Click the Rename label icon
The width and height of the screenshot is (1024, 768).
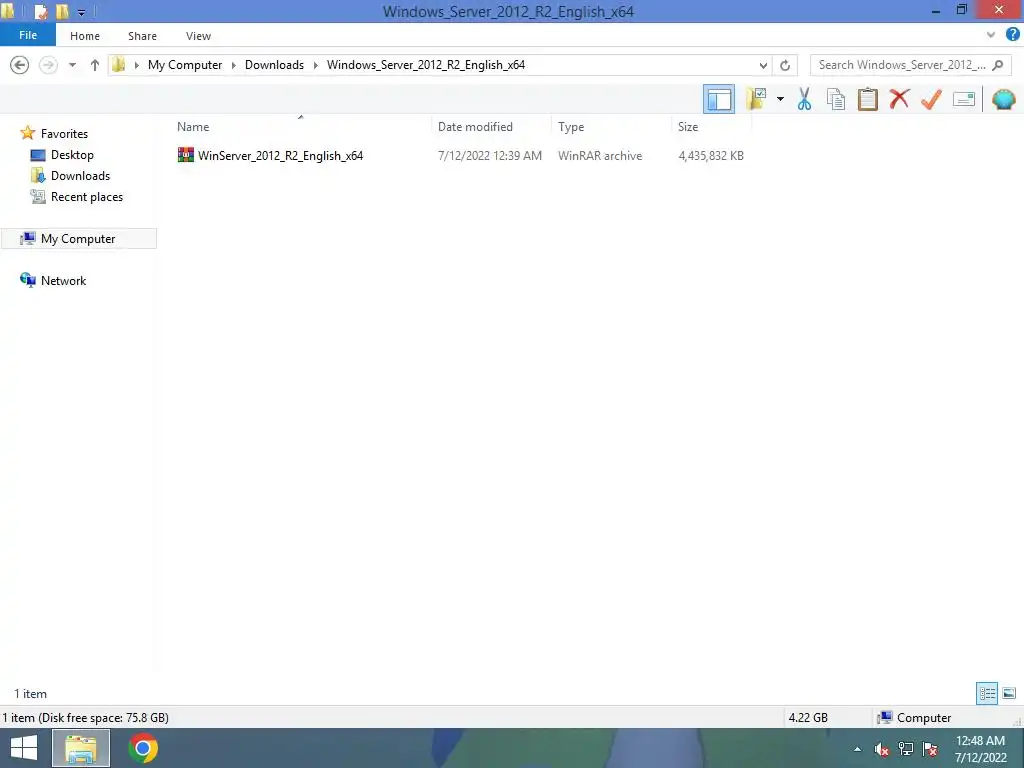click(x=964, y=99)
